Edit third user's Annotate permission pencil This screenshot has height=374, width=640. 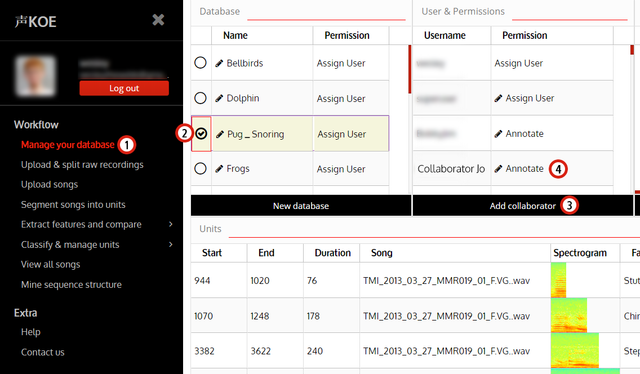[x=498, y=134]
